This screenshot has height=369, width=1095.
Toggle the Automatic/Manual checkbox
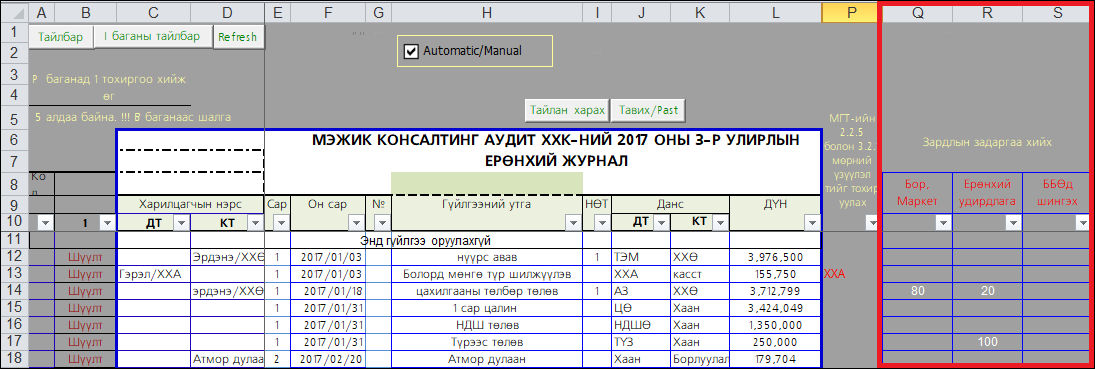tap(411, 51)
